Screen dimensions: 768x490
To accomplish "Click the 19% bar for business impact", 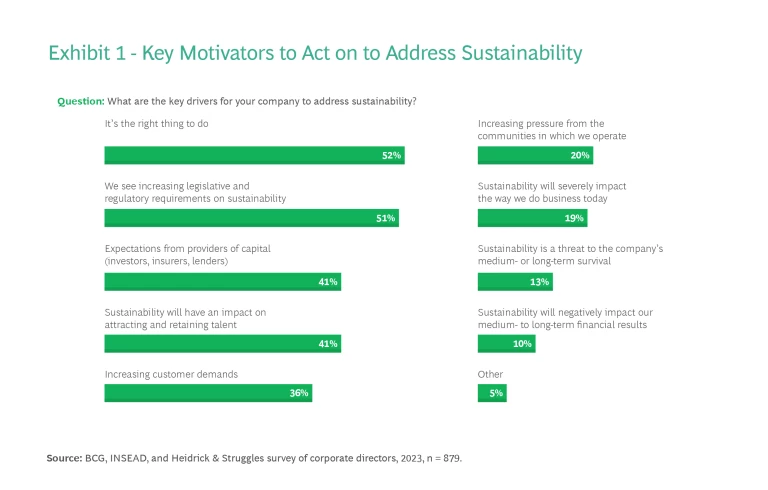I will click(x=532, y=218).
